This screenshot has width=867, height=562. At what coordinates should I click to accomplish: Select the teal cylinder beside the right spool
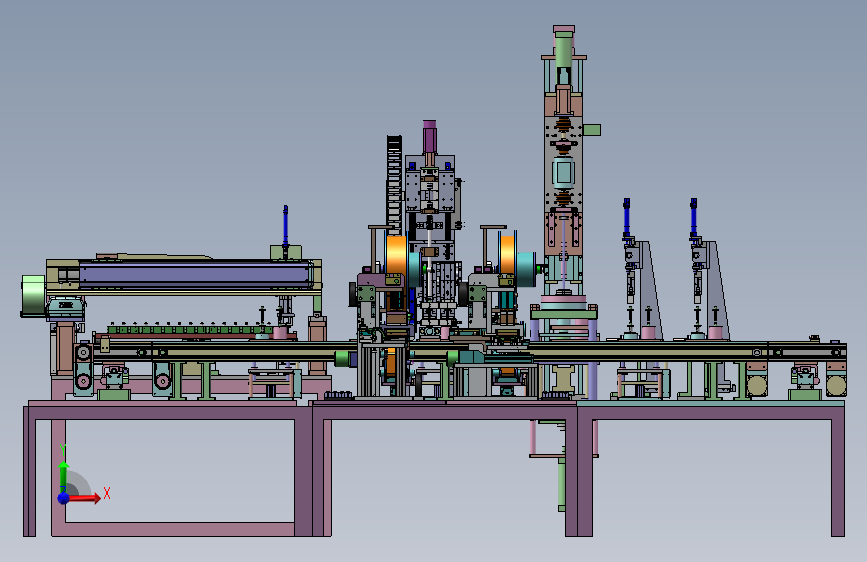(525, 269)
